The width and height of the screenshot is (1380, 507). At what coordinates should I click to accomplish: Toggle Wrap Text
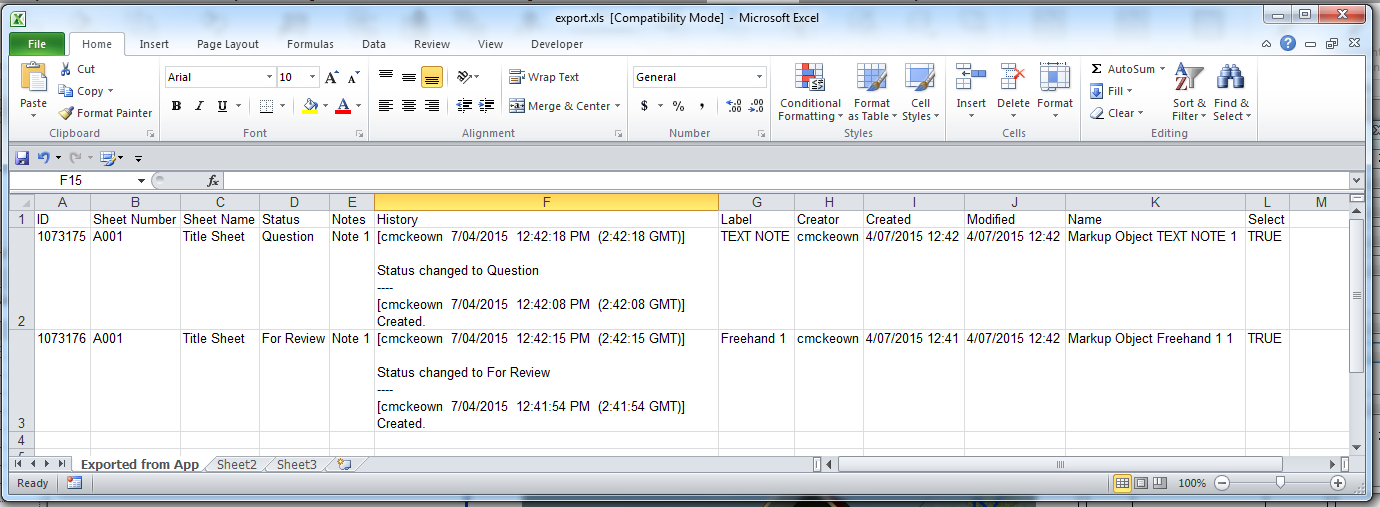[544, 77]
